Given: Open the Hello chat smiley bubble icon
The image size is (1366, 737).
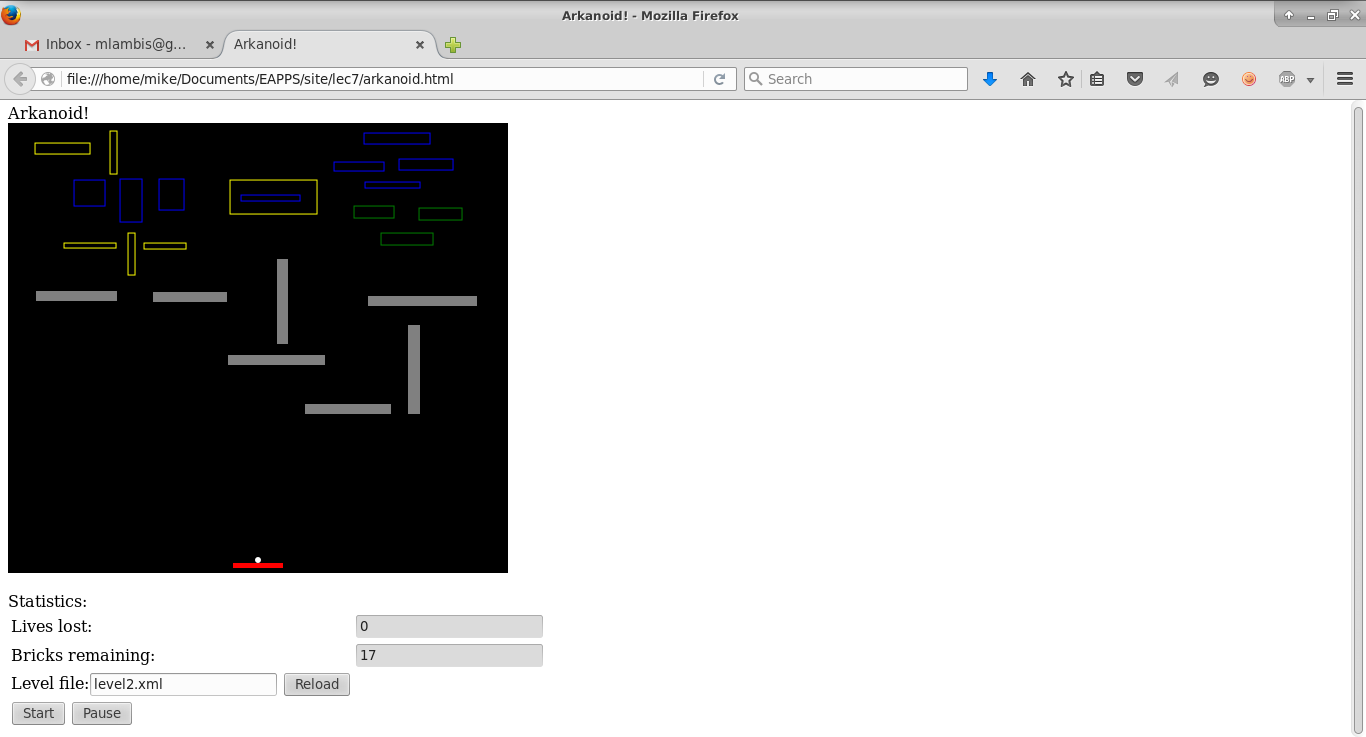Looking at the screenshot, I should (1211, 79).
